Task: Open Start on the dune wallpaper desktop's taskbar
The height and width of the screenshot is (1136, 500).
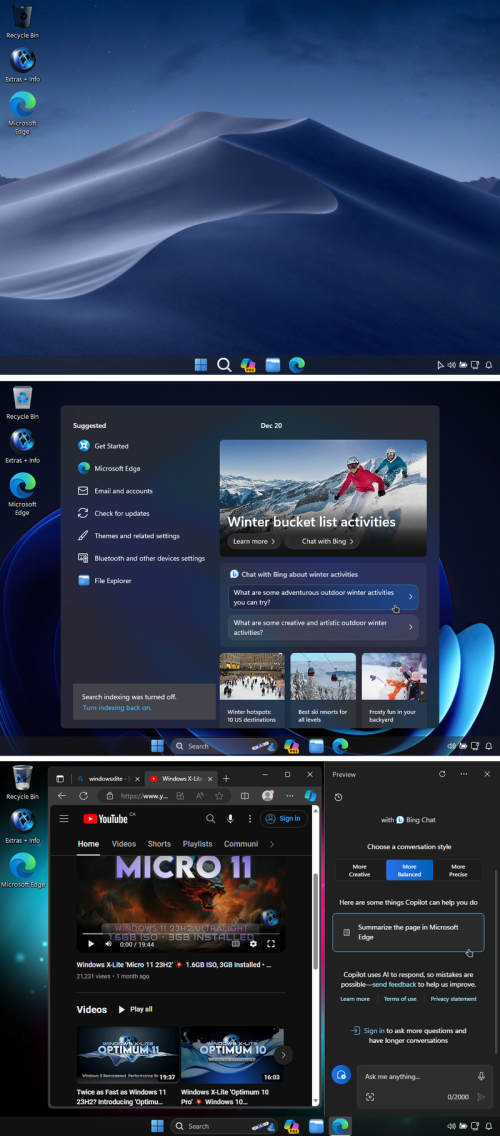Action: point(201,365)
